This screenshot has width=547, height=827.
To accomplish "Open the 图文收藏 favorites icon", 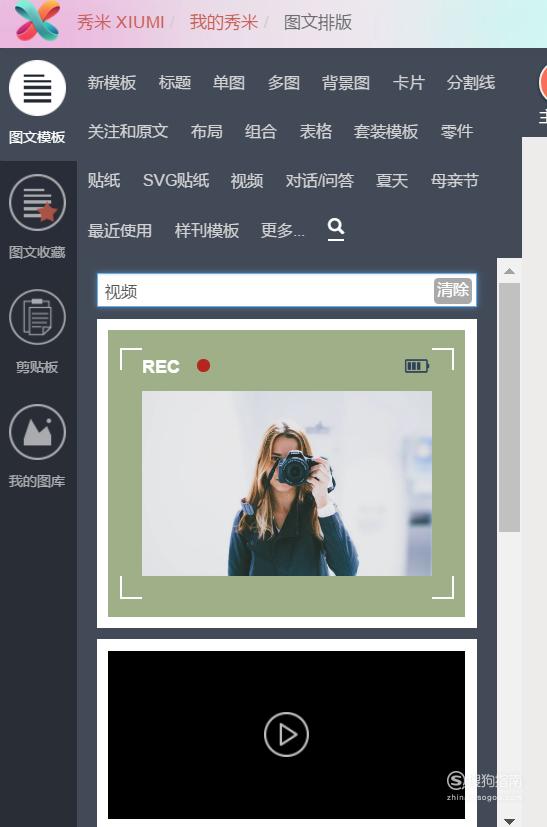I will [x=37, y=203].
